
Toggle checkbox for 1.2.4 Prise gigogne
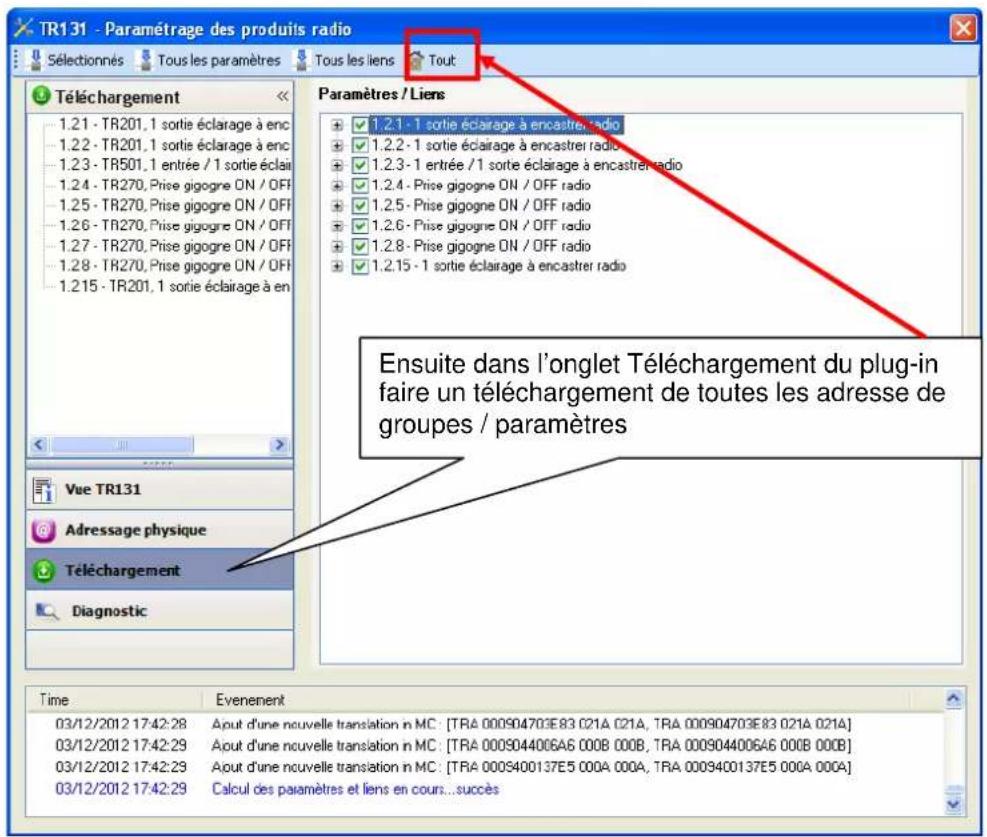pyautogui.click(x=359, y=186)
